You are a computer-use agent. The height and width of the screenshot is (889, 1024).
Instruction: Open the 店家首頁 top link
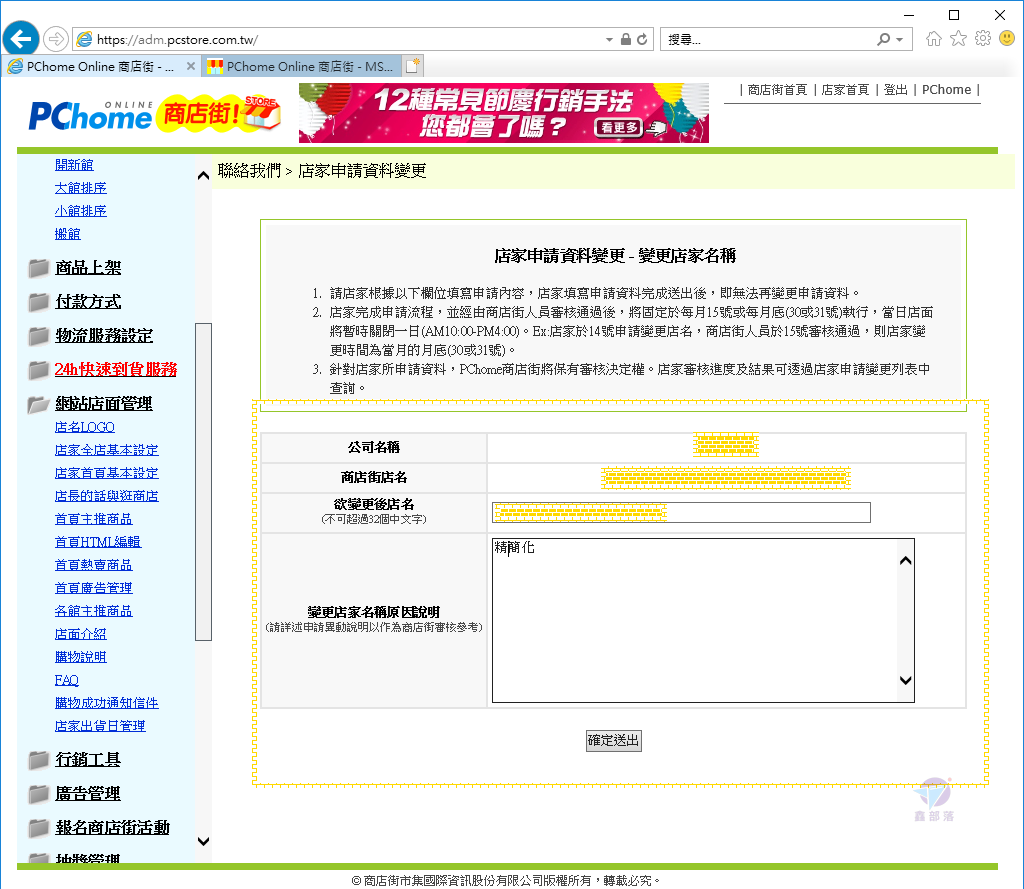845,89
